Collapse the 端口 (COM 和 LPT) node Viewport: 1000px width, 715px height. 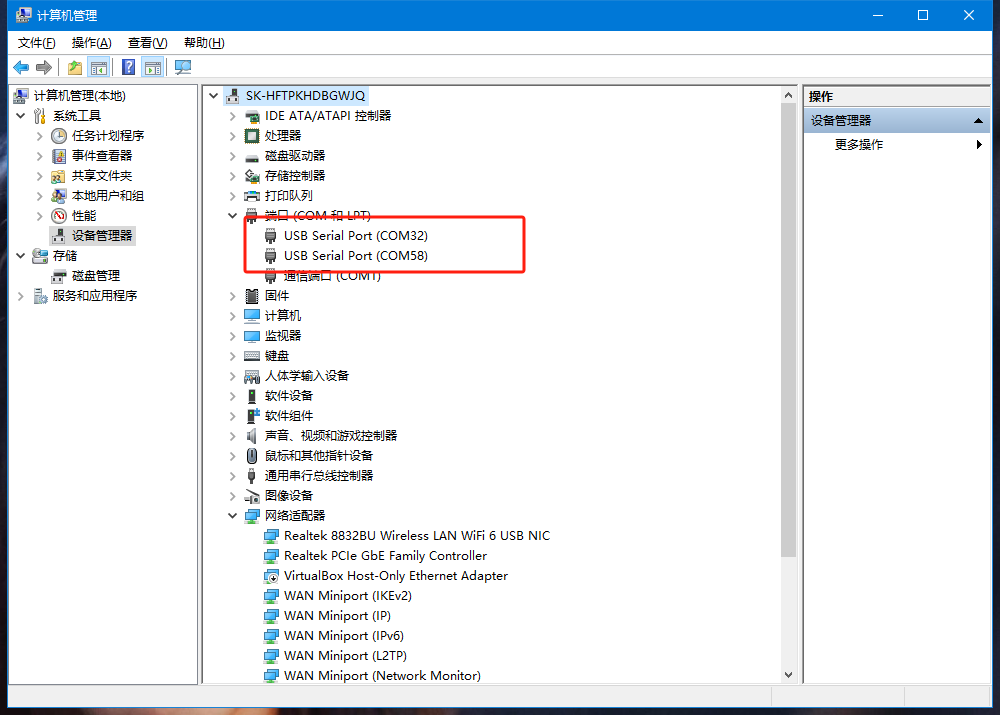(233, 216)
